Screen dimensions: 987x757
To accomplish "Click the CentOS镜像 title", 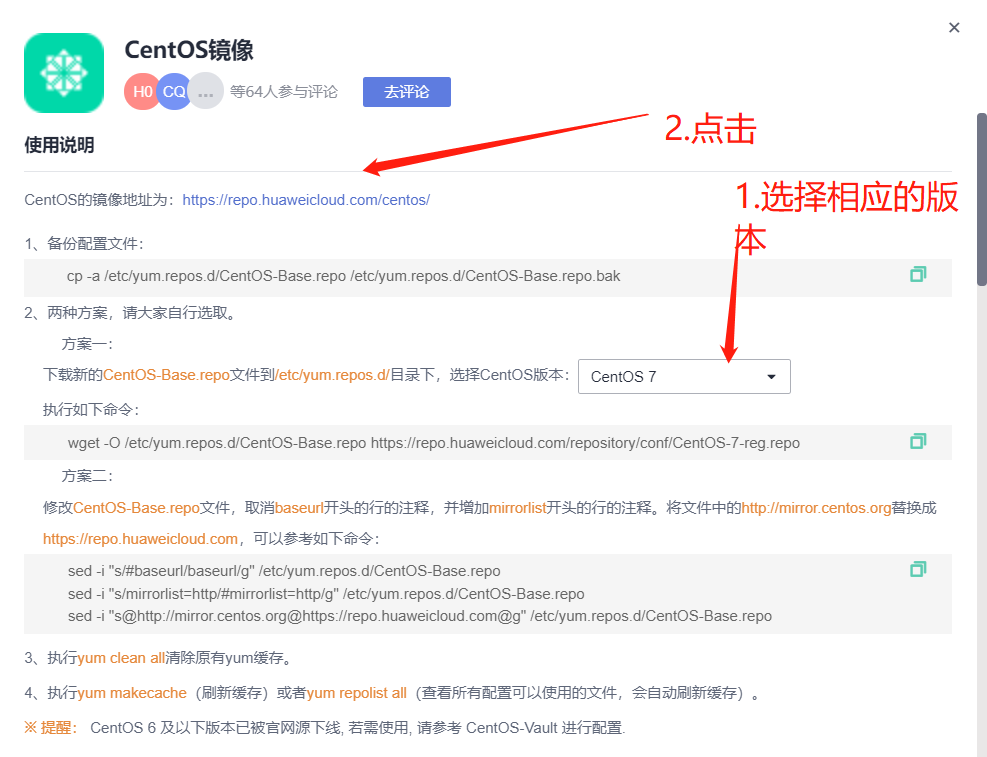I will (189, 50).
